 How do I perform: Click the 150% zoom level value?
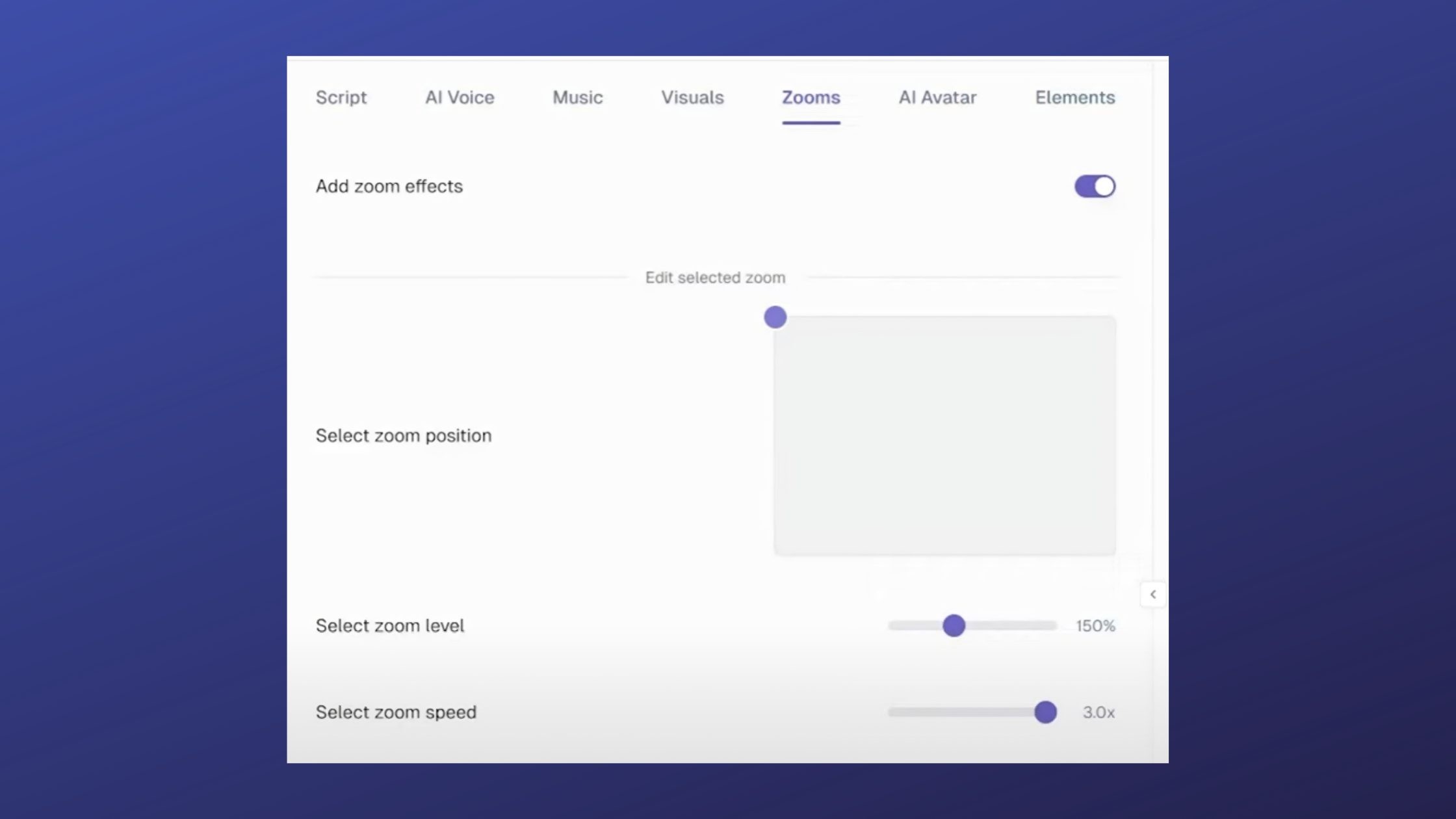click(x=1095, y=626)
